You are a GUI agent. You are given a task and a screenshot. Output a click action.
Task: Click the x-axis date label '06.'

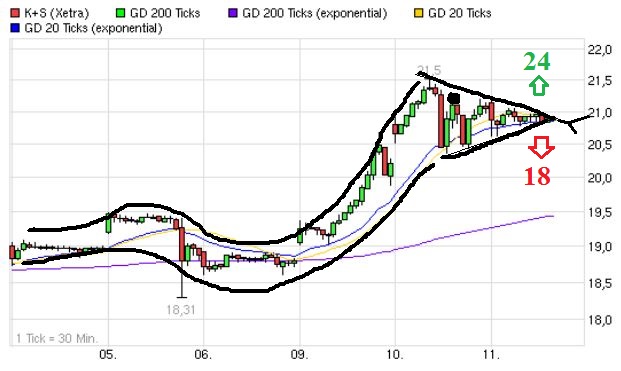point(204,354)
